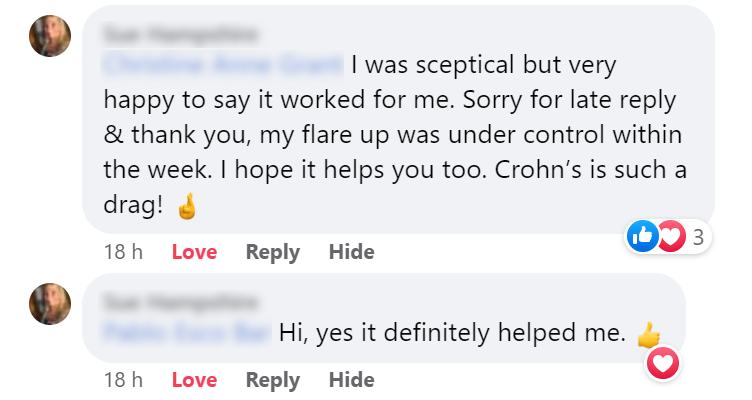752x400 pixels.
Task: Click the crossed-fingers emoji after 'drag!'
Action: point(187,209)
